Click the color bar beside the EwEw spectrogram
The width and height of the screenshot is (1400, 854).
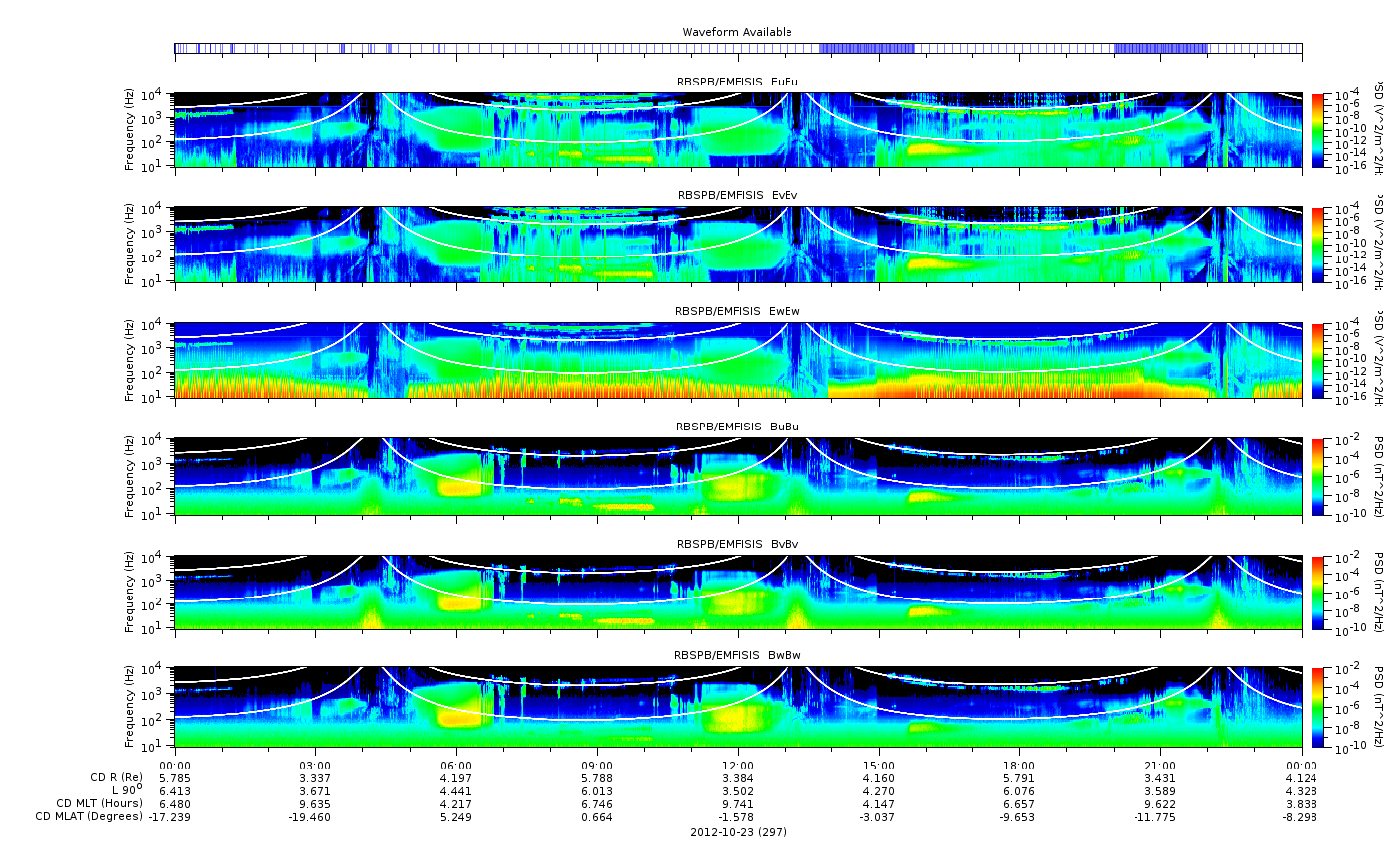(x=1318, y=361)
